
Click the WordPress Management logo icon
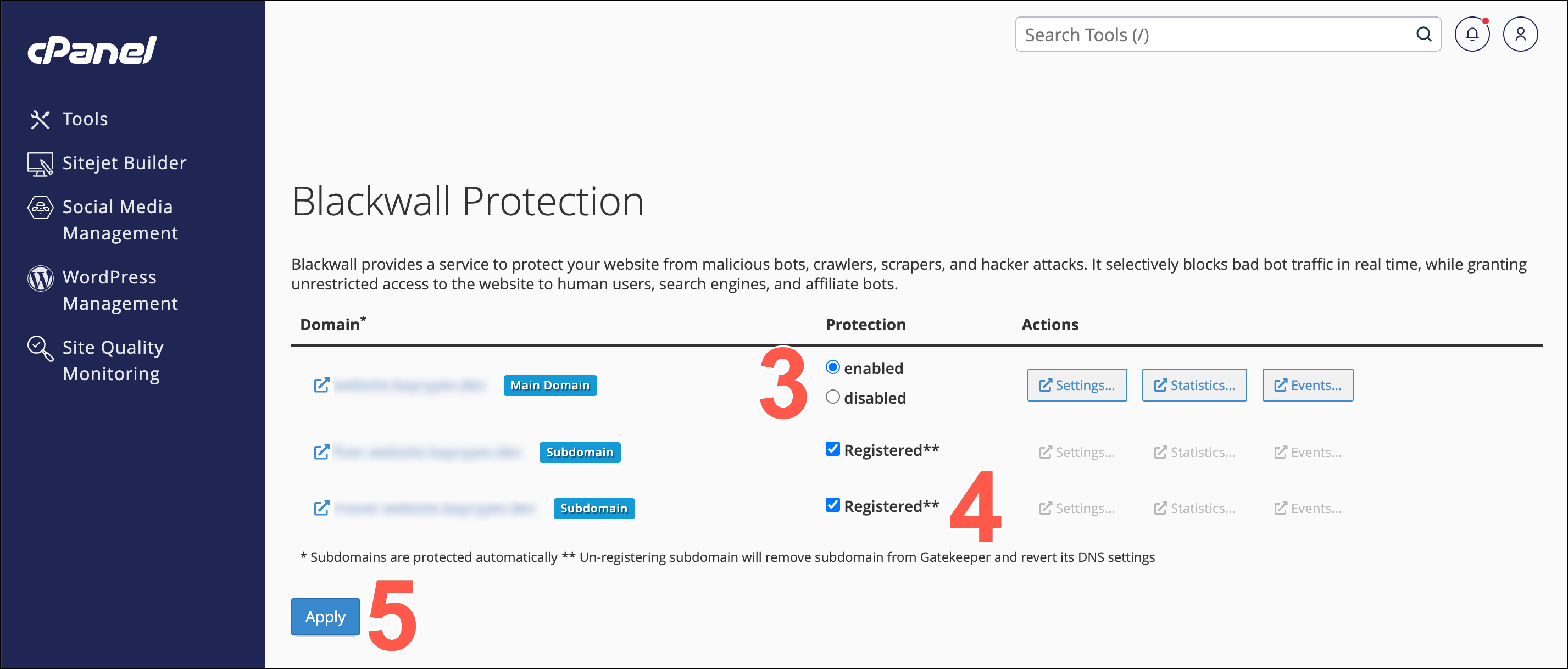pyautogui.click(x=40, y=279)
